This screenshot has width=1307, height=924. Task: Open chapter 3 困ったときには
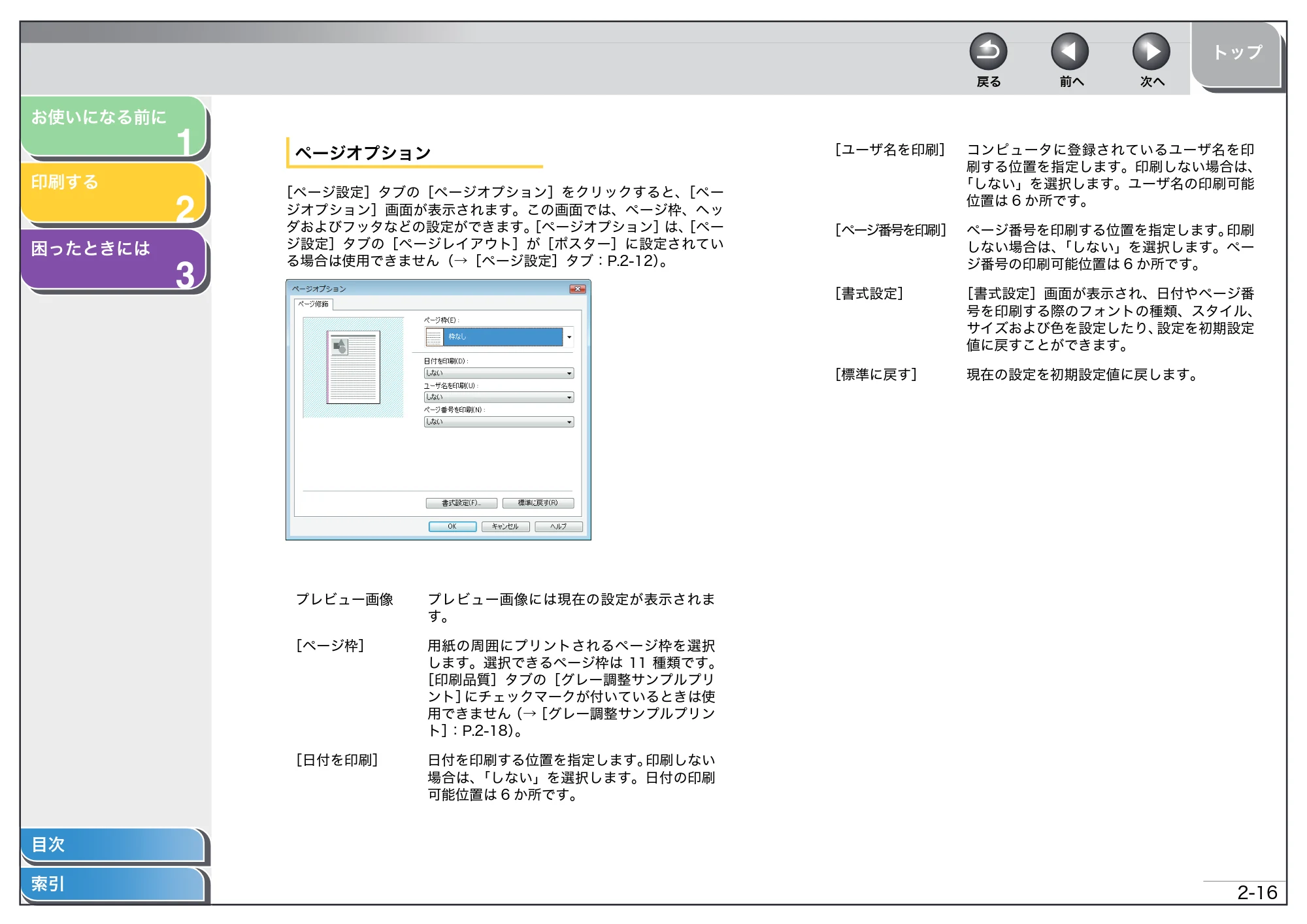pos(114,259)
